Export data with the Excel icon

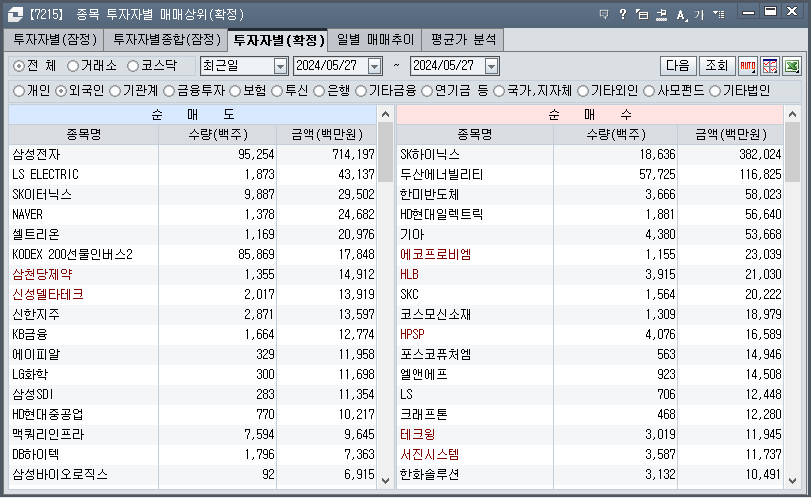[x=792, y=66]
